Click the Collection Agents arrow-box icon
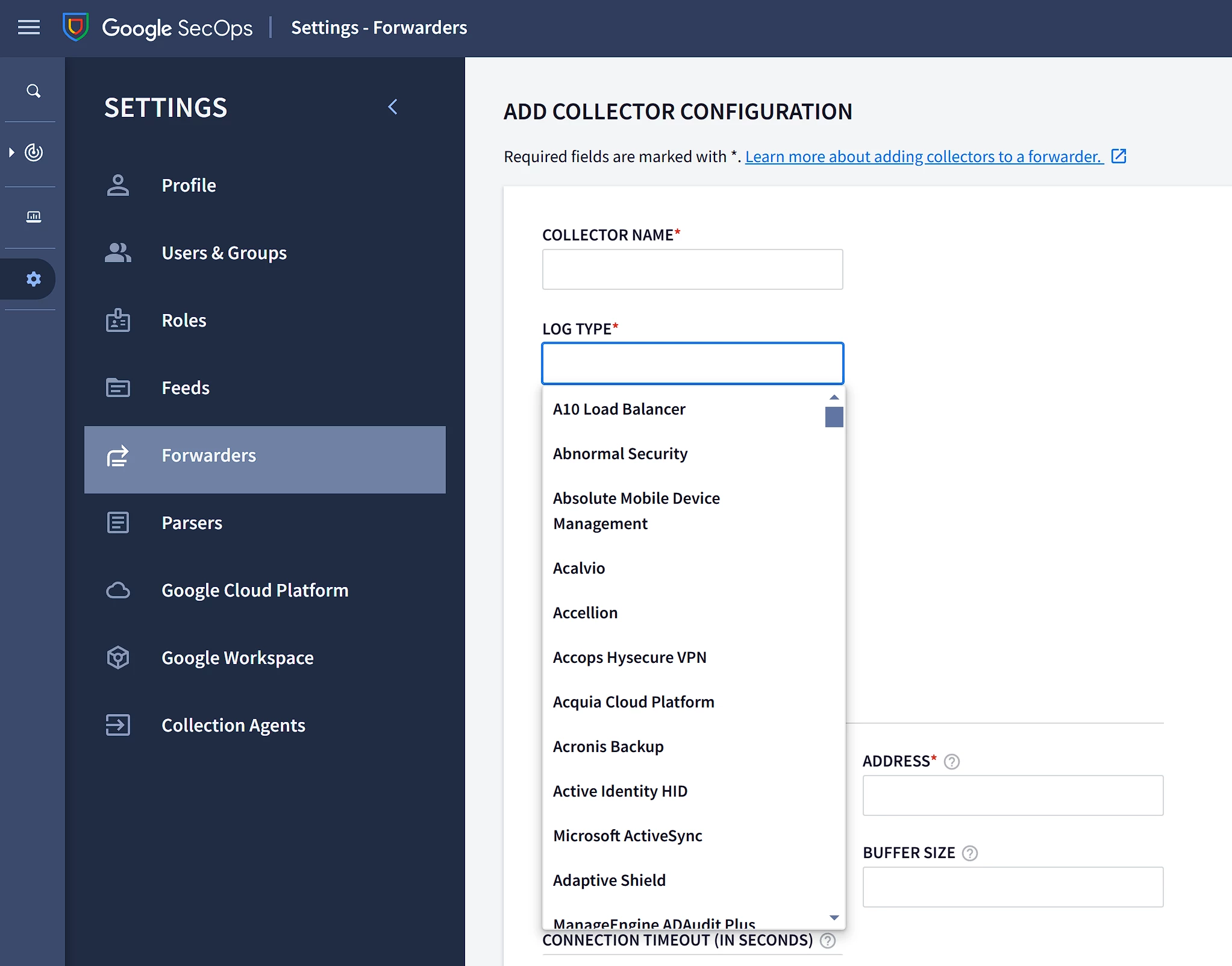Image resolution: width=1232 pixels, height=966 pixels. pyautogui.click(x=118, y=725)
